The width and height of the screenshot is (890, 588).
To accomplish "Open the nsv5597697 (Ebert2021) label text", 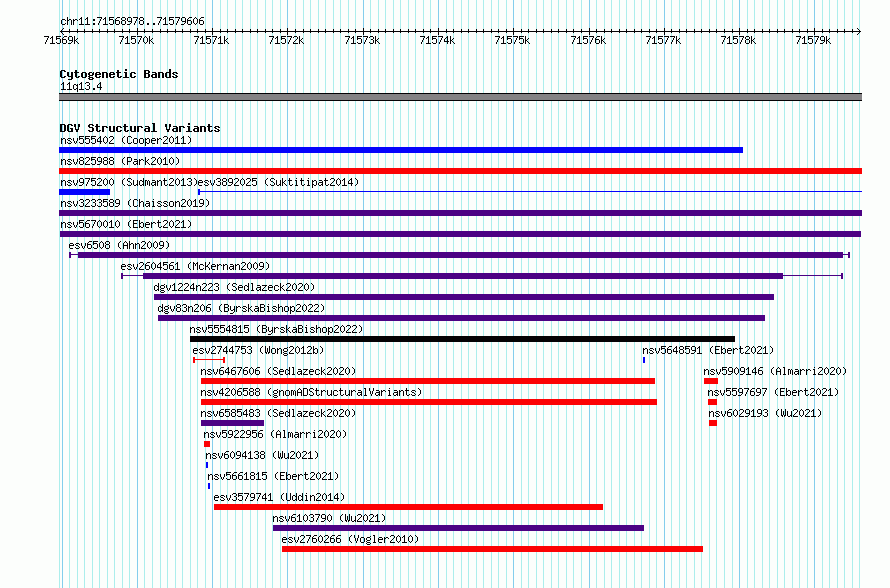I will (x=773, y=392).
